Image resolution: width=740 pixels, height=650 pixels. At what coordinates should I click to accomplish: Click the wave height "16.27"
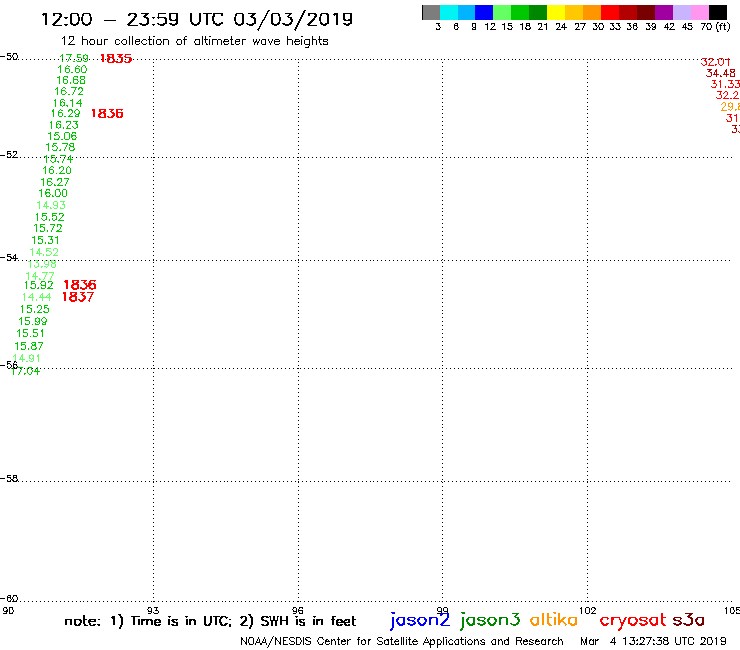coord(55,182)
